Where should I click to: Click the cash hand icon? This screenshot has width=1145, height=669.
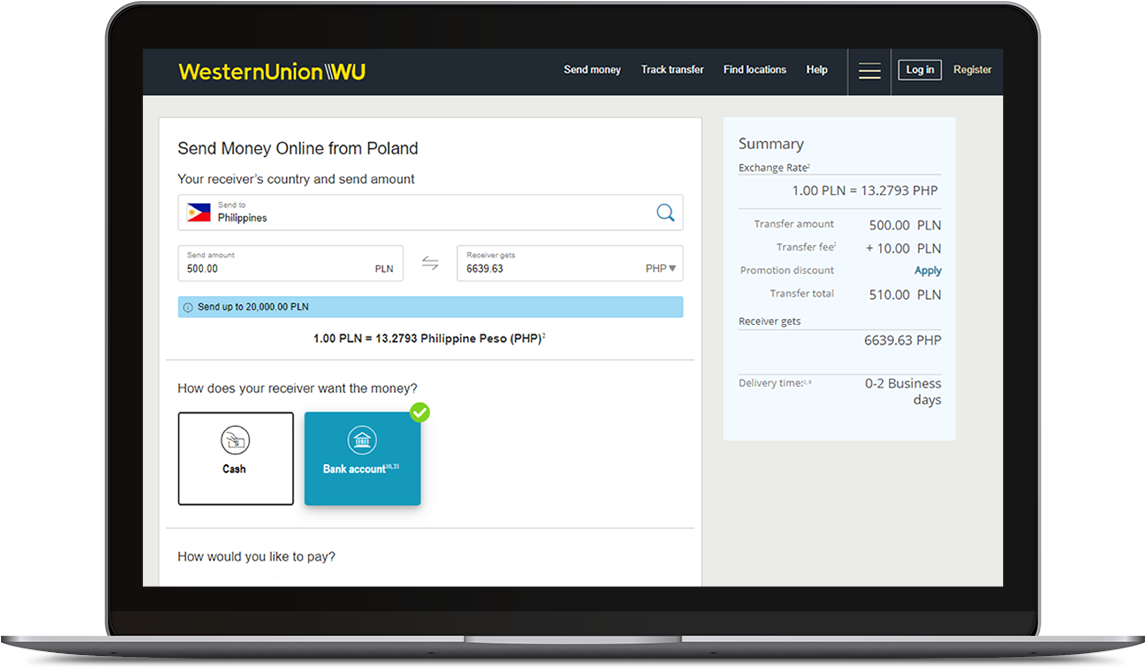(235, 440)
